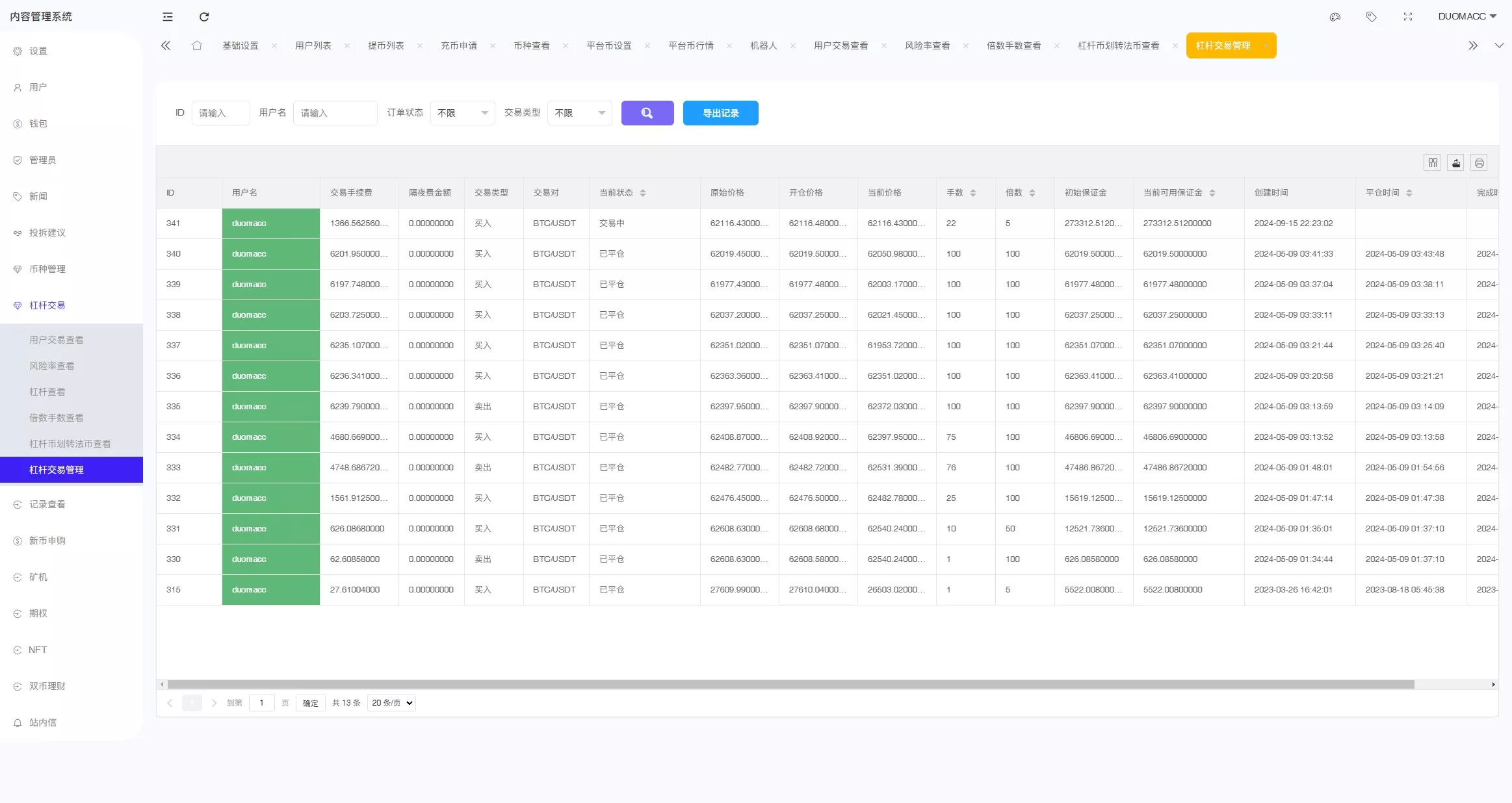Image resolution: width=1512 pixels, height=803 pixels.
Task: Open the table column filter icon
Action: pos(1433,163)
